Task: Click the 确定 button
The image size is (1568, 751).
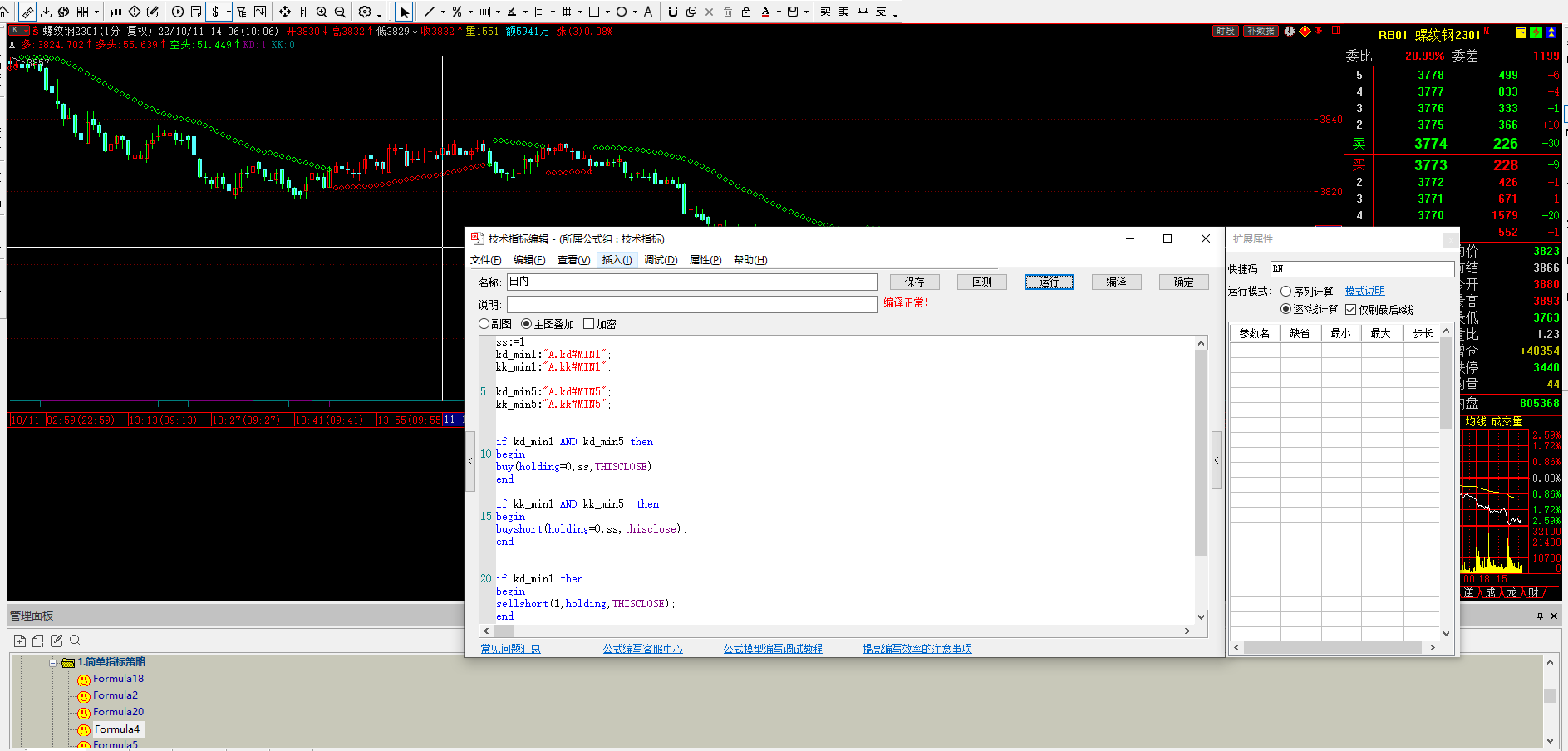Action: click(1184, 282)
